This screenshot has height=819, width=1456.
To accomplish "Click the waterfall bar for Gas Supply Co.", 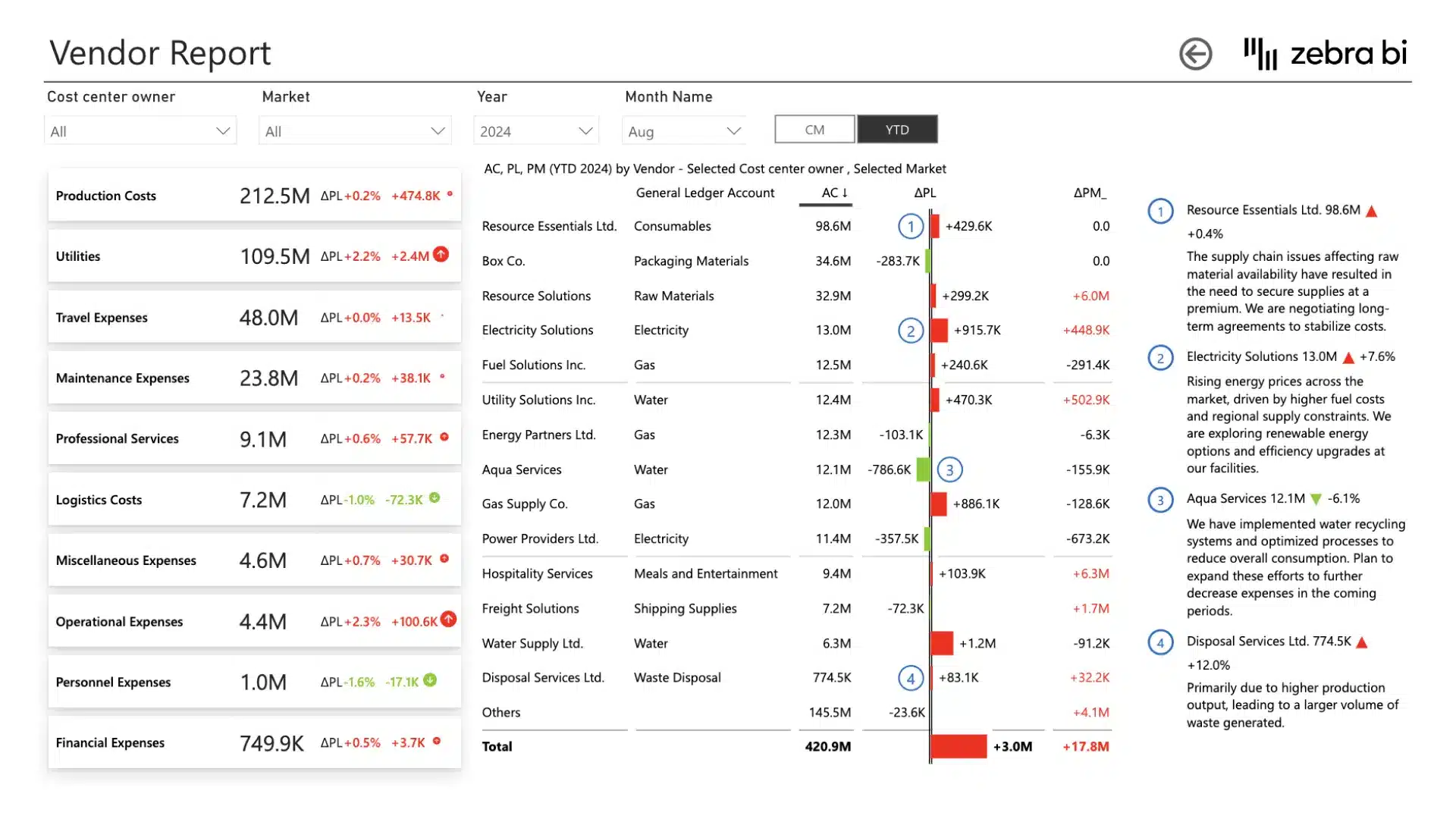I will pos(940,504).
